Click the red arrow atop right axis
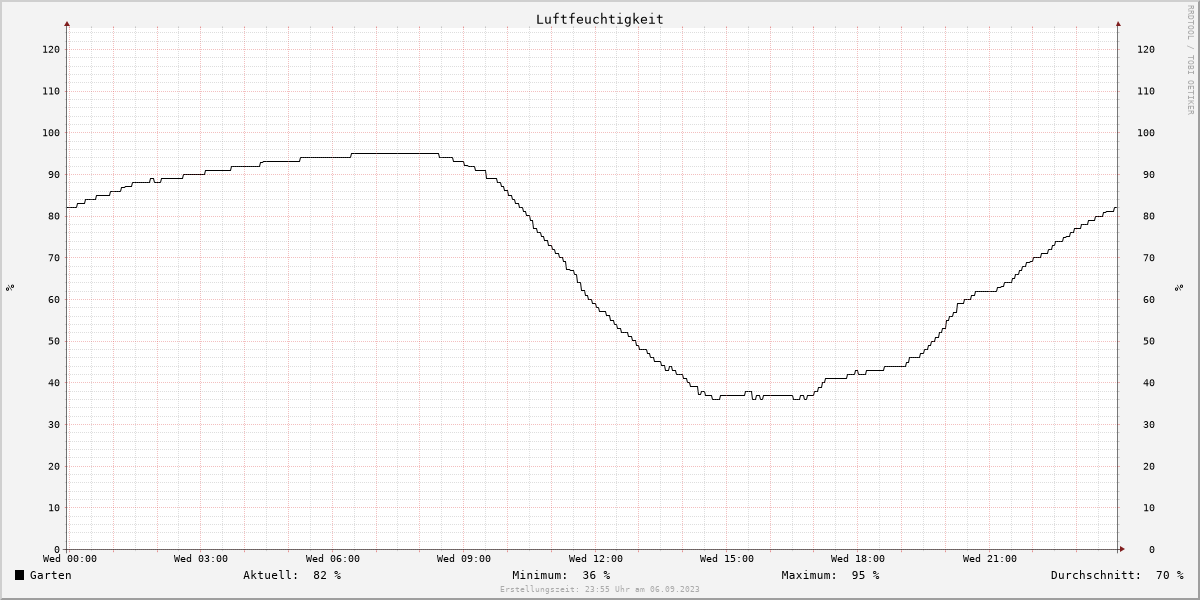 click(1118, 23)
